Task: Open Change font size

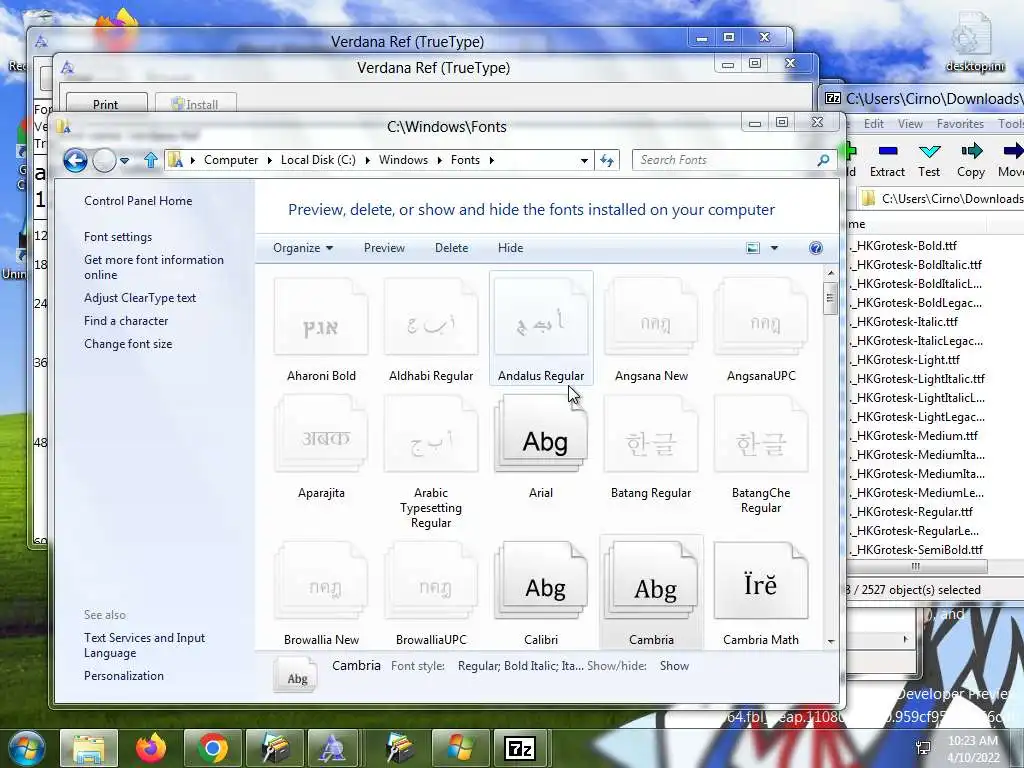Action: (128, 344)
